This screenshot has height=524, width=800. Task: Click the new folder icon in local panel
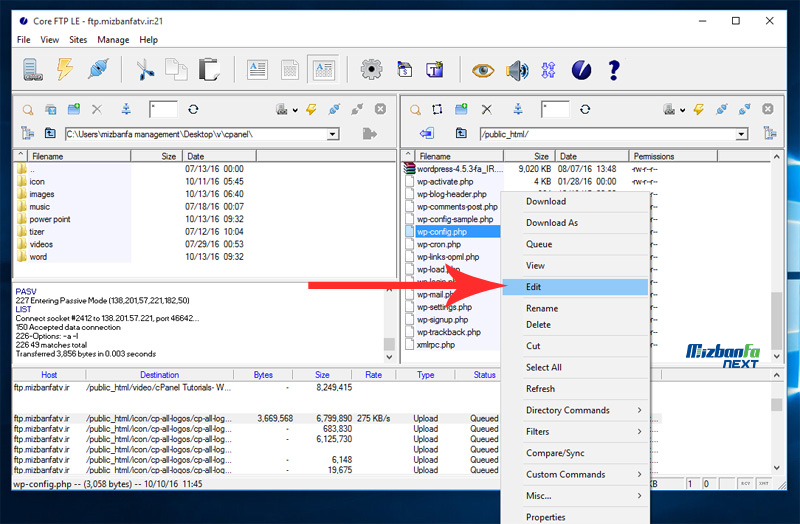pyautogui.click(x=74, y=109)
